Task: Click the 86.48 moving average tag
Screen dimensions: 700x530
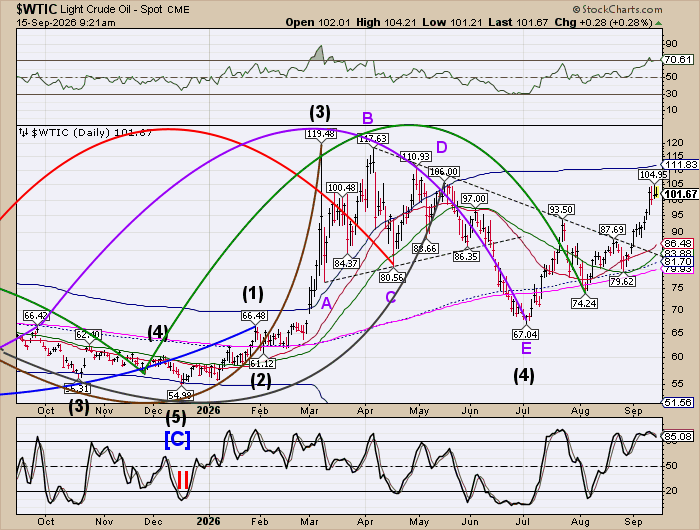Action: [678, 243]
